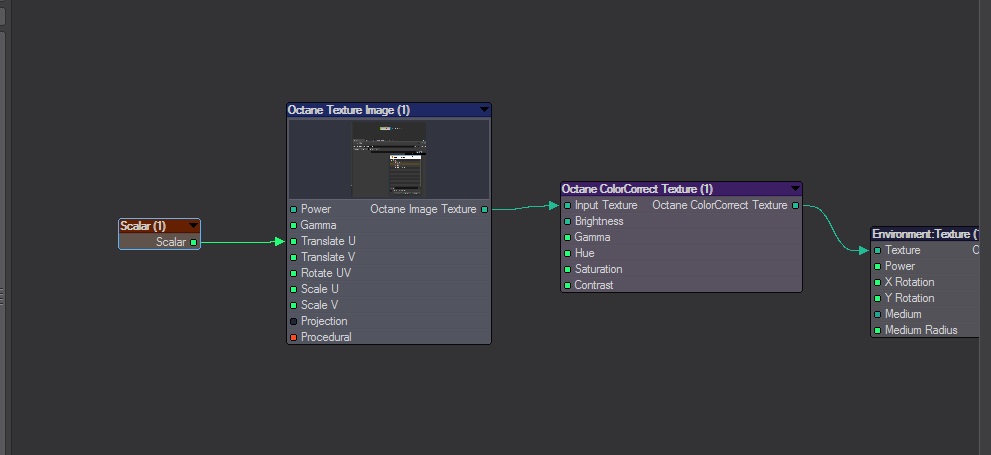Click the 'Scale U' label text
The height and width of the screenshot is (455, 991).
tap(320, 289)
